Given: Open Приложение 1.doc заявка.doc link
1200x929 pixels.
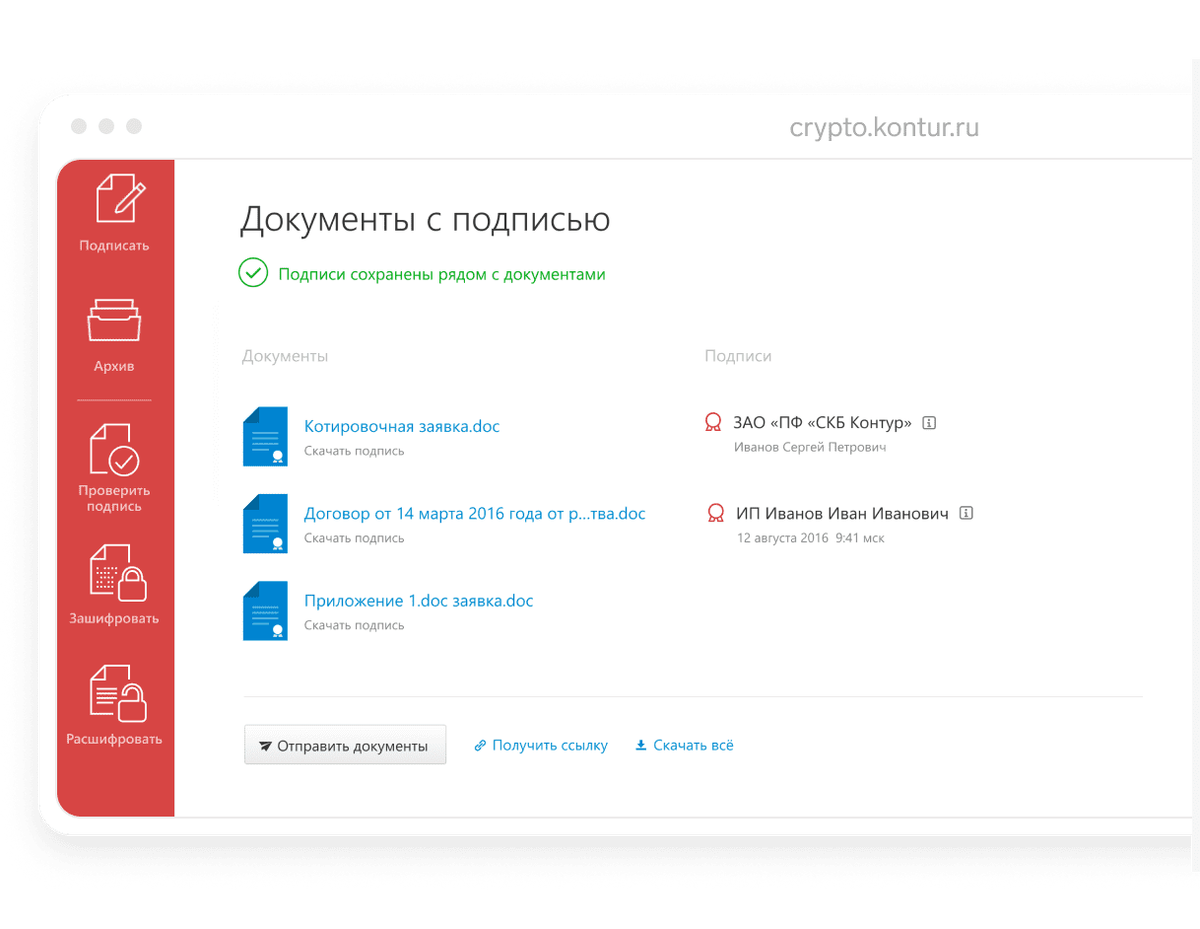Looking at the screenshot, I should coord(419,600).
